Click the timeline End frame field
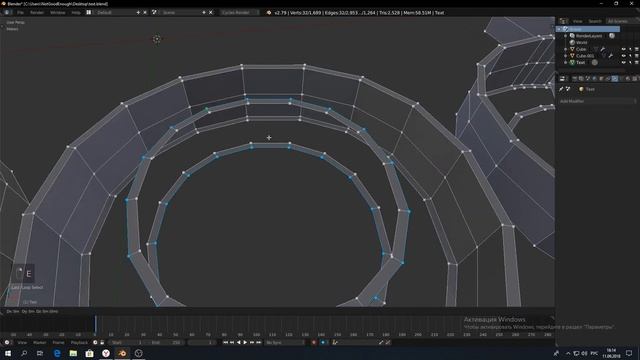 pyautogui.click(x=165, y=342)
